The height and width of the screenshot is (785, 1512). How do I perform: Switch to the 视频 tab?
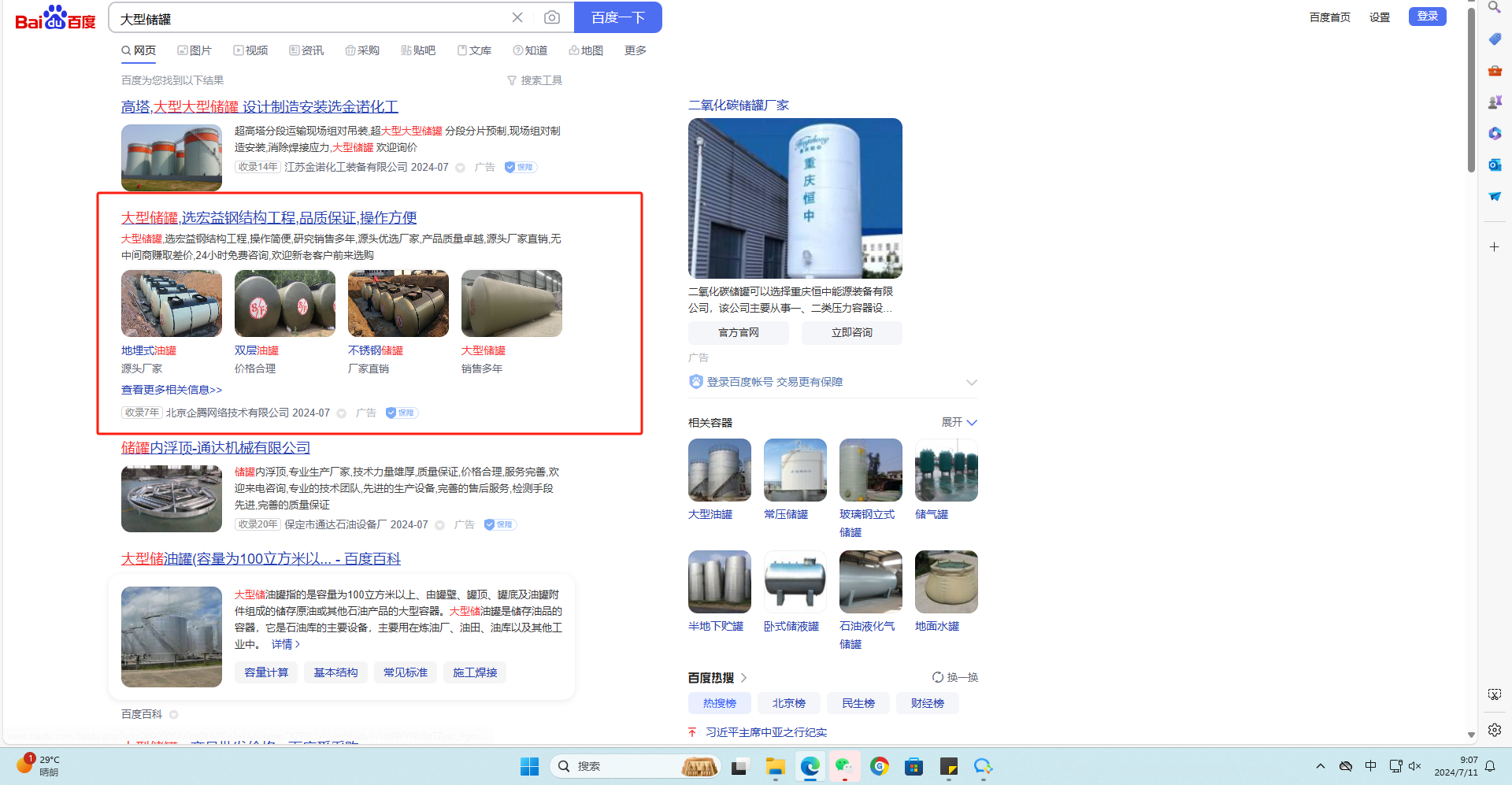[x=250, y=50]
